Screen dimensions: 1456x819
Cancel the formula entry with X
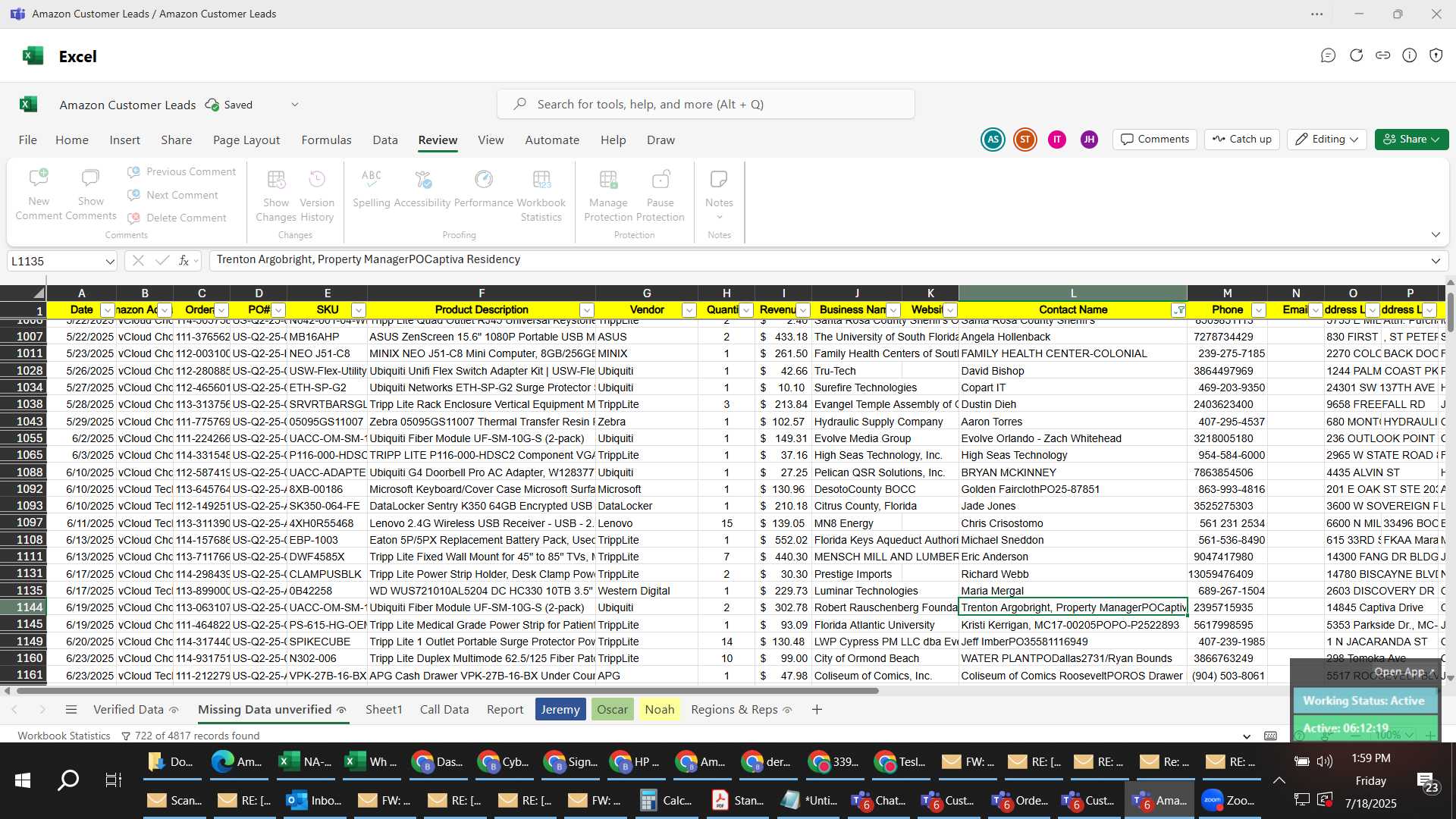point(138,260)
